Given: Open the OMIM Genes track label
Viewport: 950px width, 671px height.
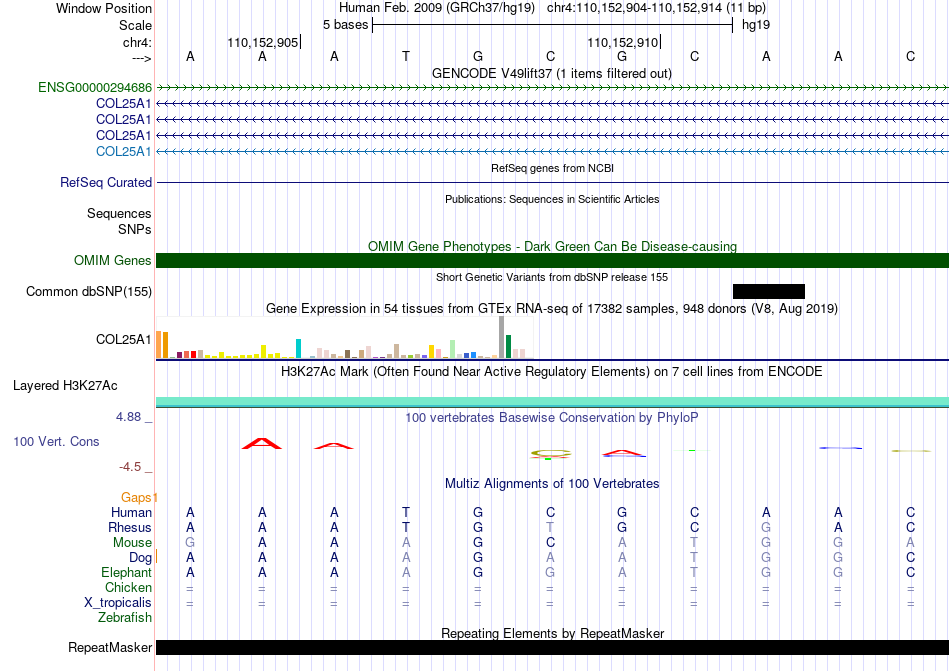Looking at the screenshot, I should (x=113, y=260).
